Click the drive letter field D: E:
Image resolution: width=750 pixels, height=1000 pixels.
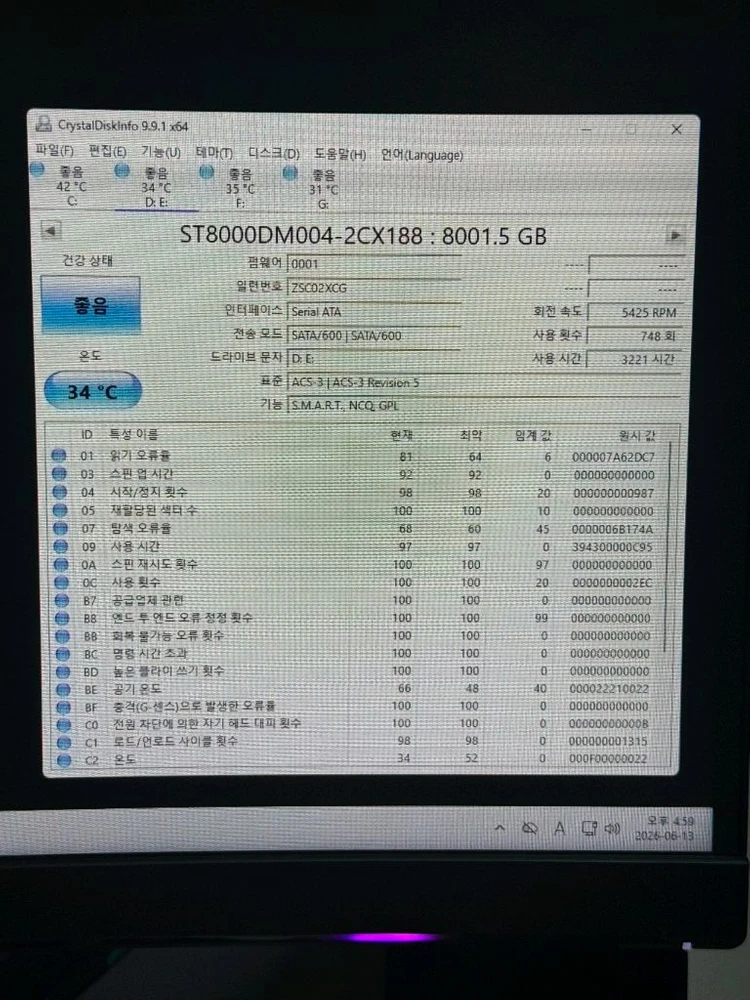[374, 358]
